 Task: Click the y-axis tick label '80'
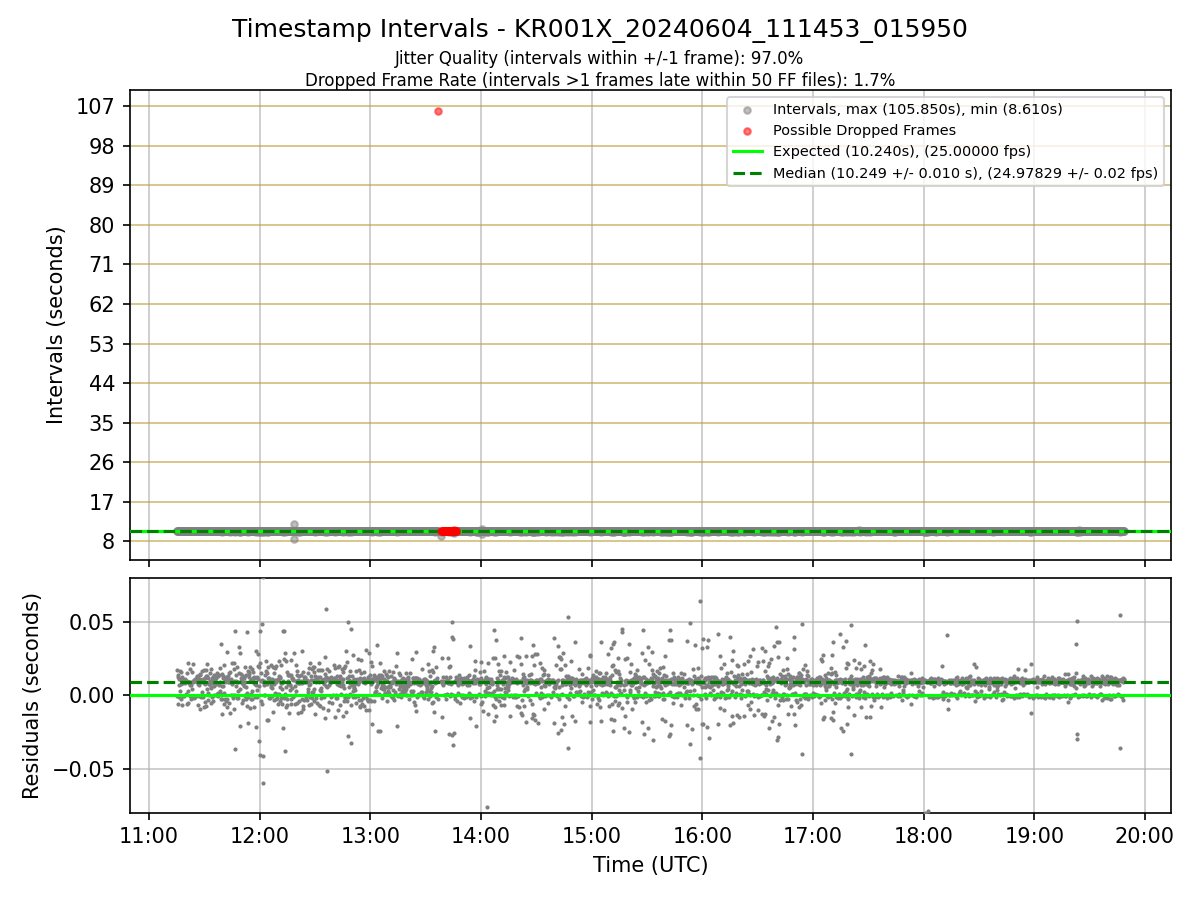tap(101, 225)
